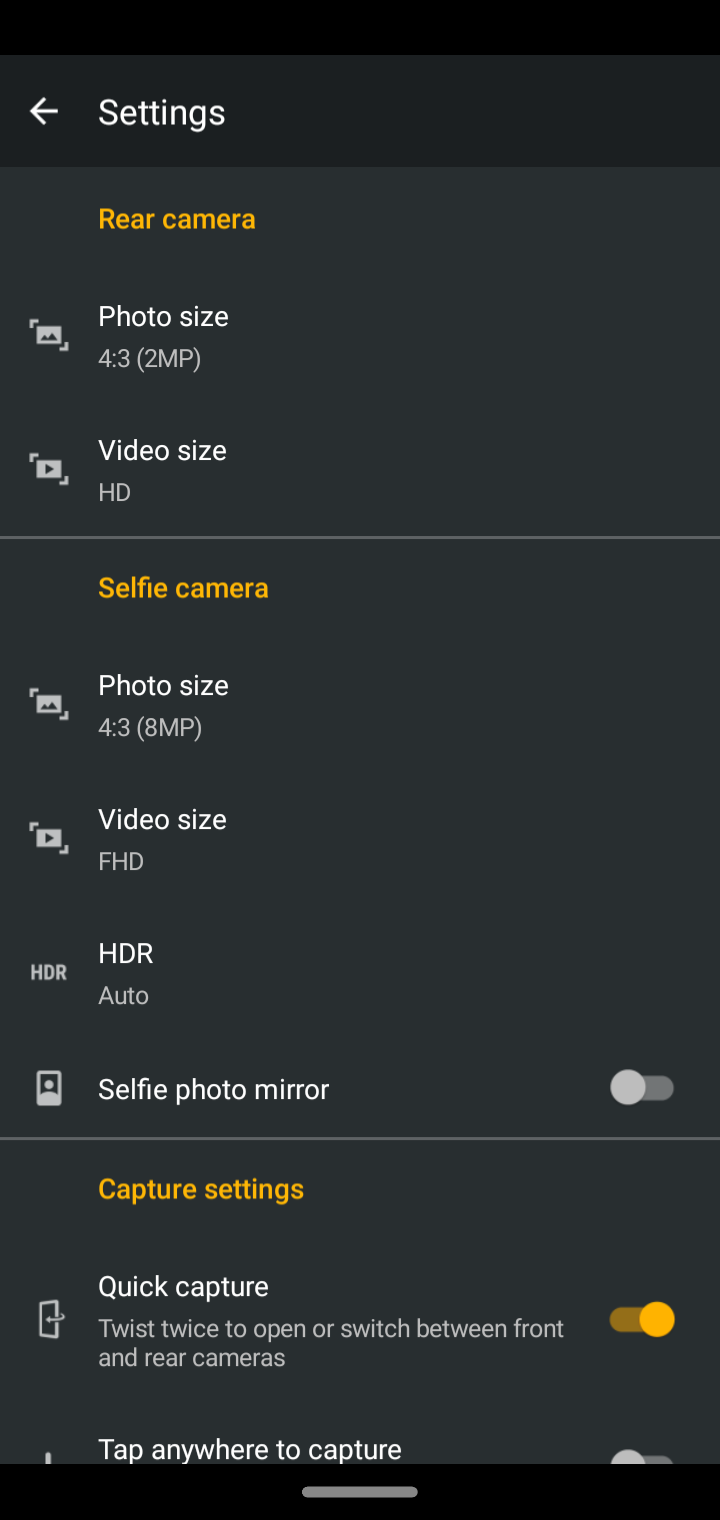Open the HDR Auto mode options
Image resolution: width=720 pixels, height=1520 pixels.
(x=126, y=973)
